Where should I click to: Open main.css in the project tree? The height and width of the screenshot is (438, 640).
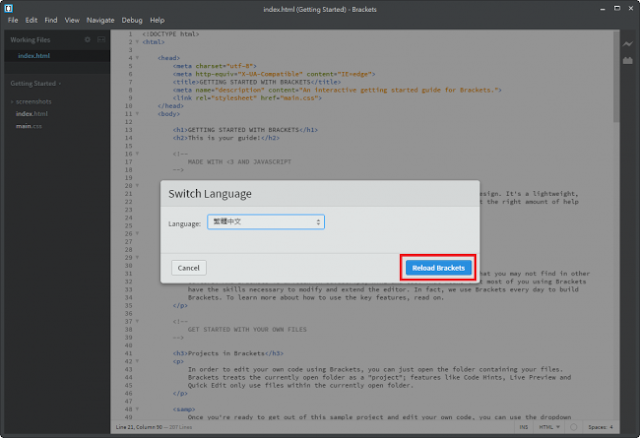tap(29, 126)
